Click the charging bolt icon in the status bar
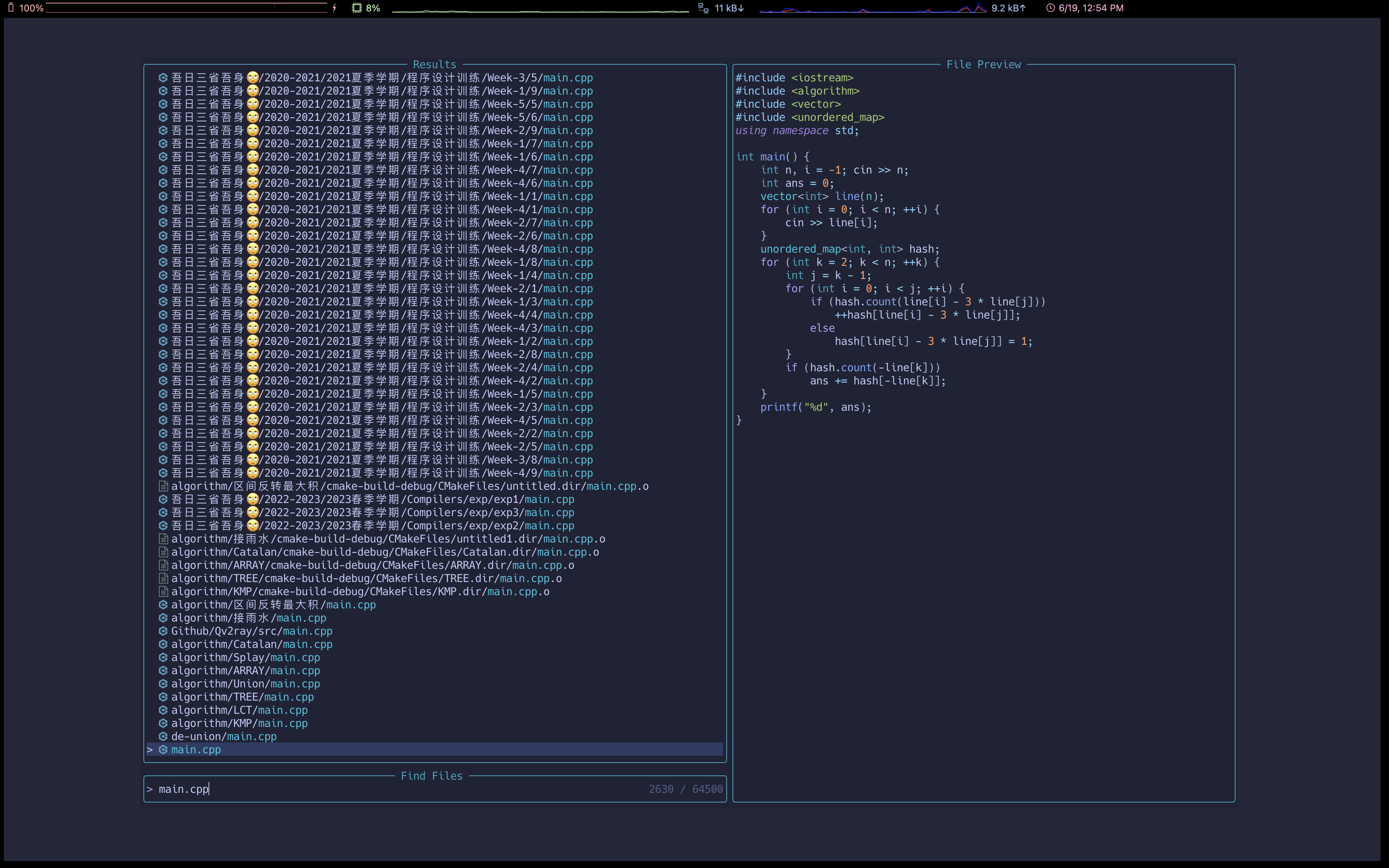The image size is (1389, 868). [334, 8]
